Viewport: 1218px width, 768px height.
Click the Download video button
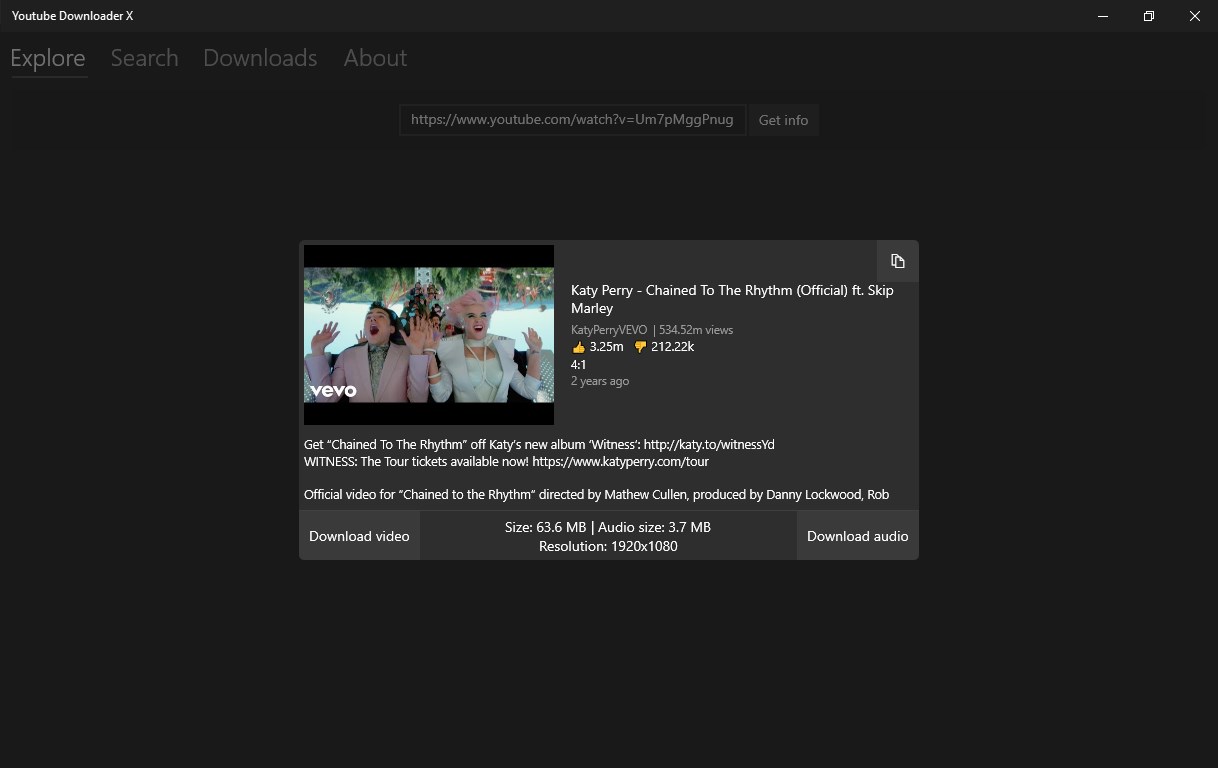(359, 536)
